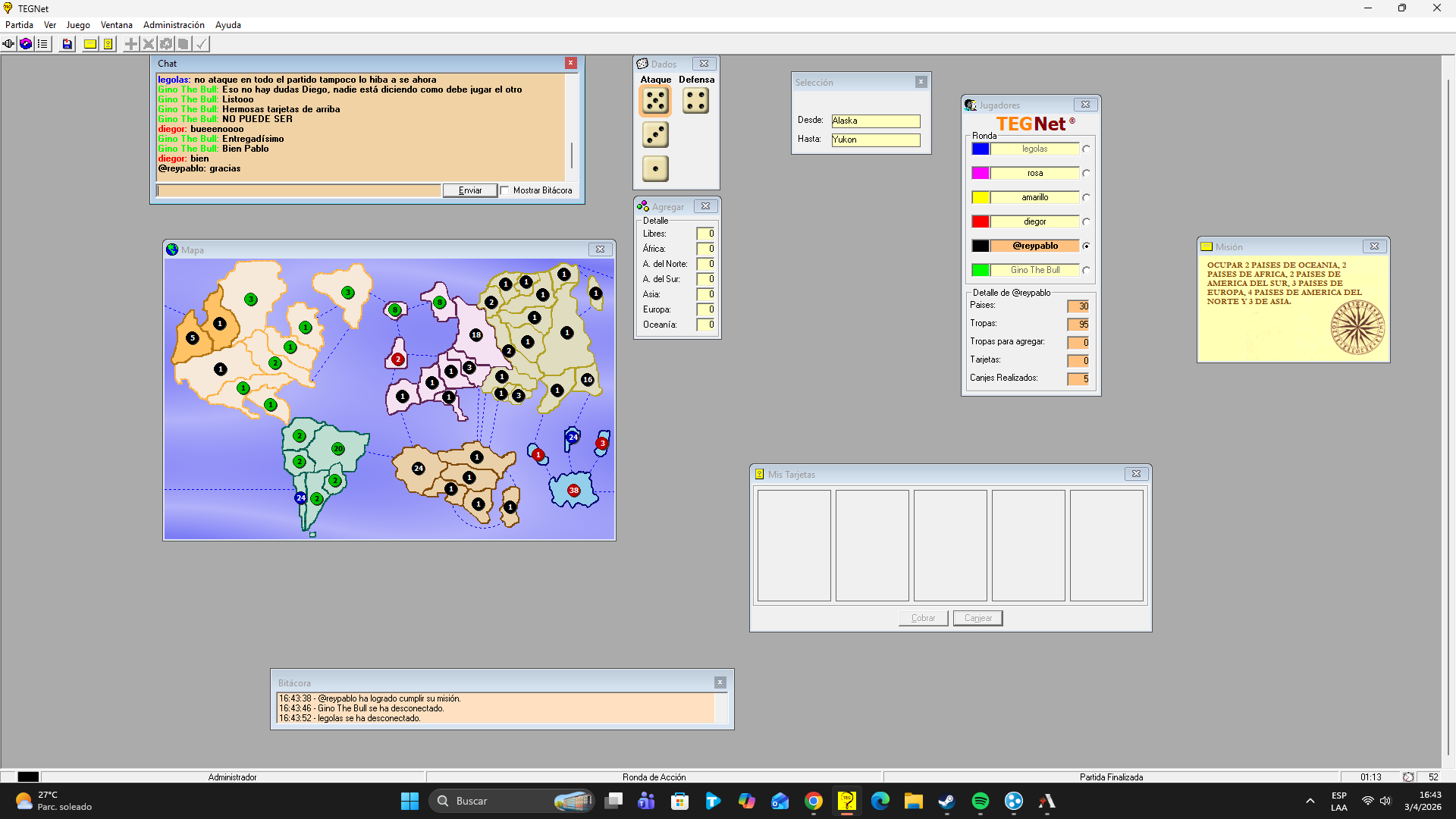Image resolution: width=1456 pixels, height=819 pixels.
Task: Click the red attack die showing five
Action: (655, 101)
